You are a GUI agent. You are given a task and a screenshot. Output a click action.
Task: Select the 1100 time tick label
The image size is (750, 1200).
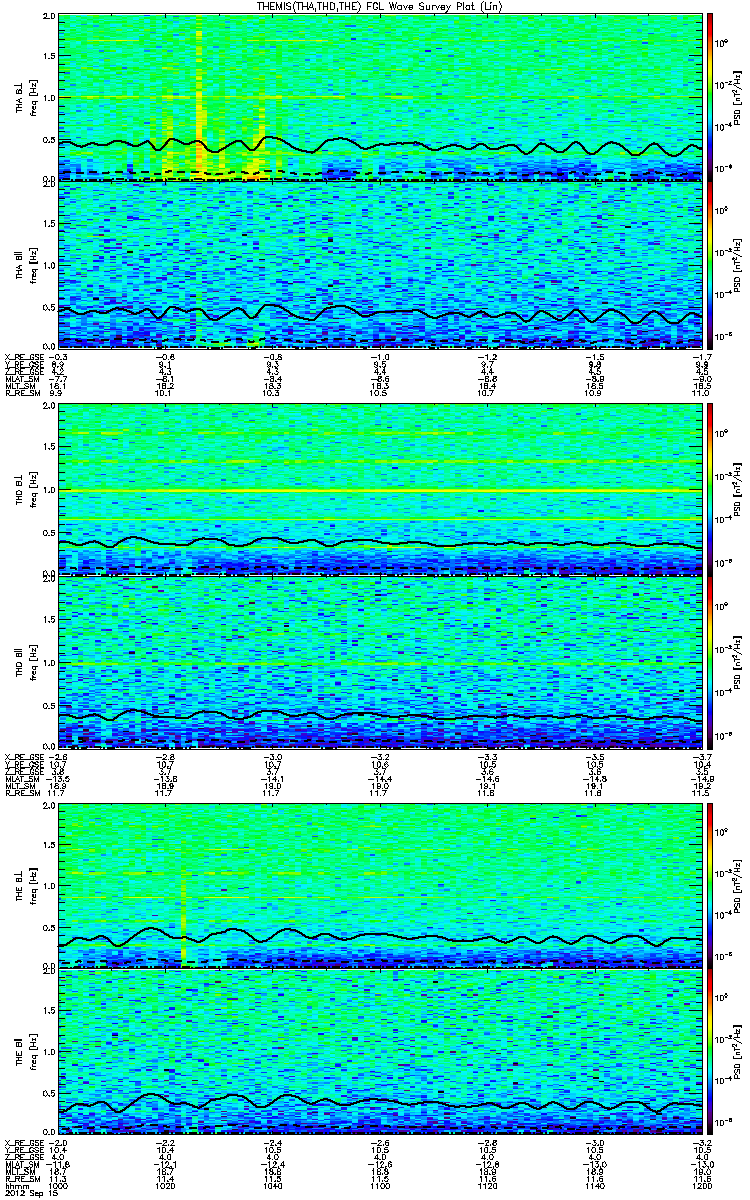click(380, 1185)
